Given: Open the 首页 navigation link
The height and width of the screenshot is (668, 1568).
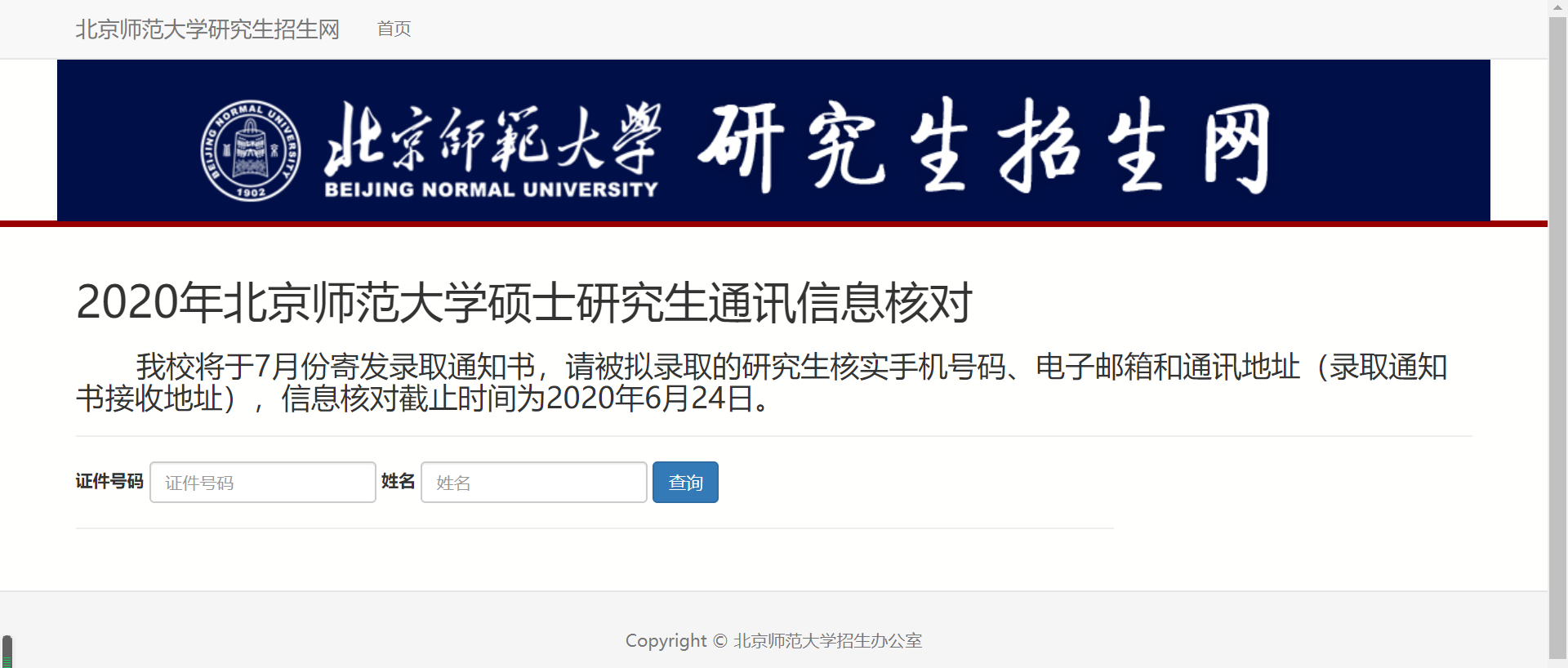Looking at the screenshot, I should pos(394,29).
